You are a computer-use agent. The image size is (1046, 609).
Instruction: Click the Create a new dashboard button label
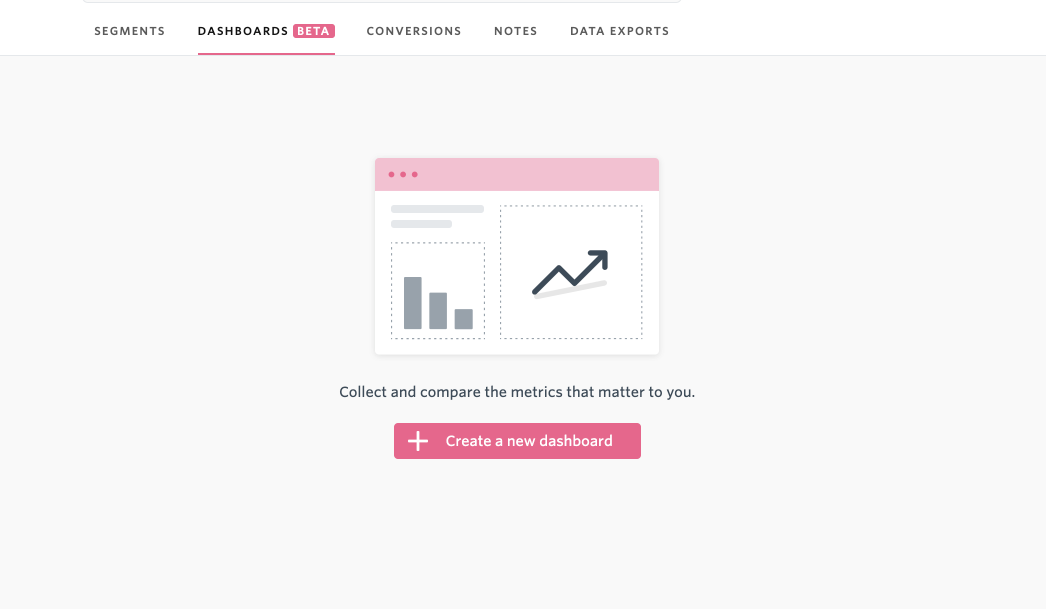click(529, 441)
